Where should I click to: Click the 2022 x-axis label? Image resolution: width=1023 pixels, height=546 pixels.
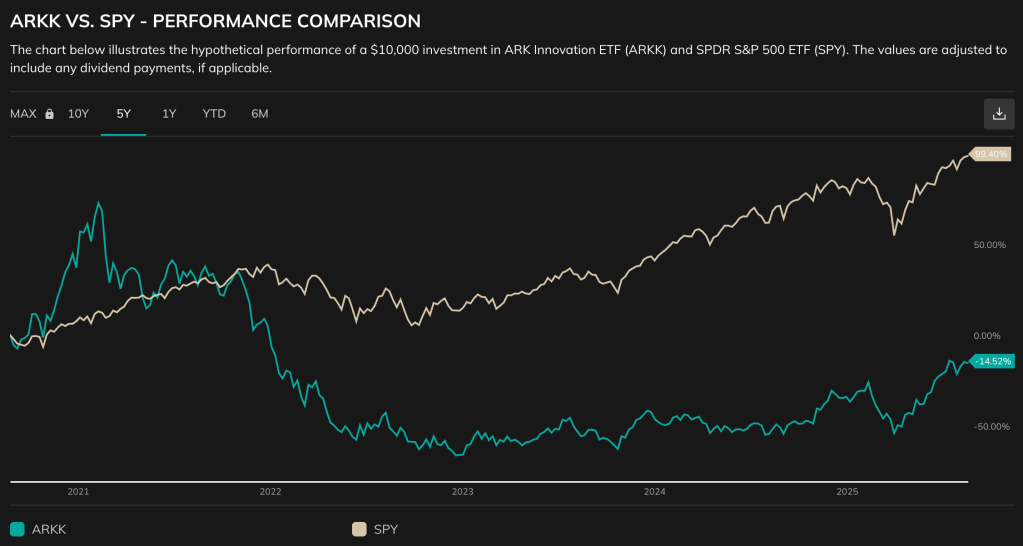tap(270, 492)
